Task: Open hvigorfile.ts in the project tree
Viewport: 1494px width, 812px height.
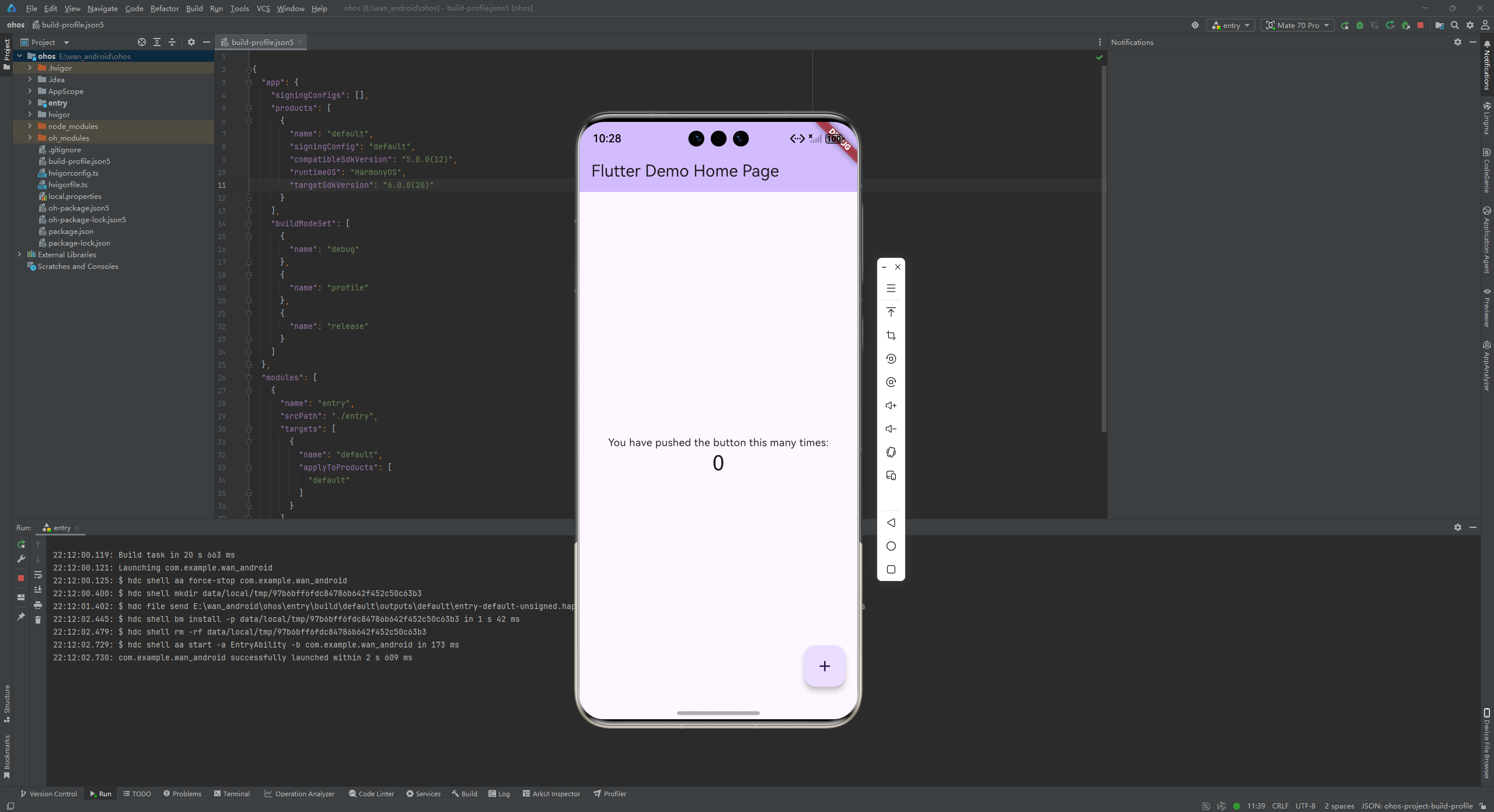Action: pos(68,184)
